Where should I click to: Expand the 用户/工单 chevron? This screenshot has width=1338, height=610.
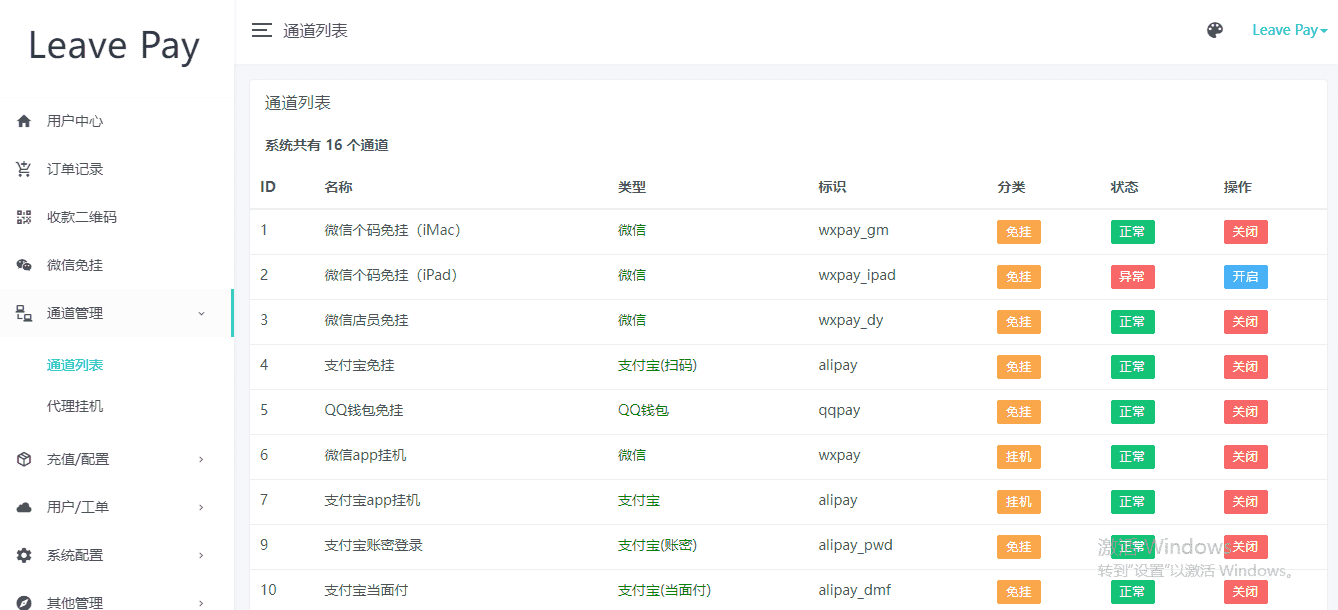coord(201,507)
